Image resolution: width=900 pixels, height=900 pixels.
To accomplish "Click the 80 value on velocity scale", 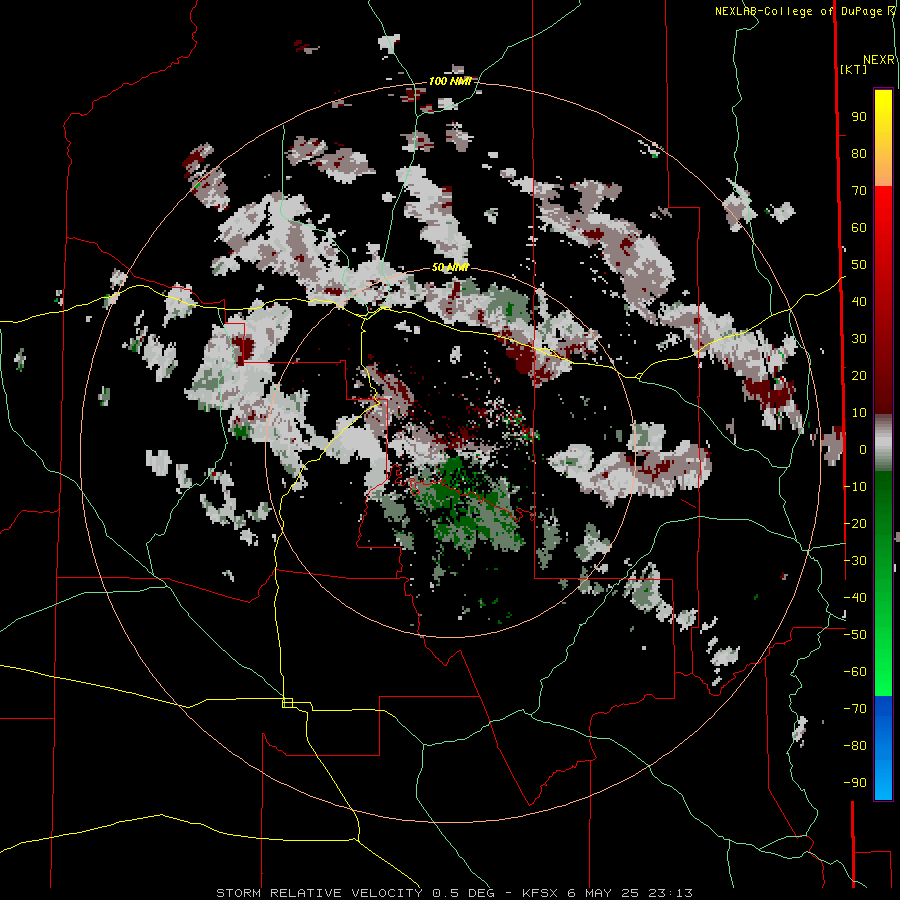I will point(859,153).
